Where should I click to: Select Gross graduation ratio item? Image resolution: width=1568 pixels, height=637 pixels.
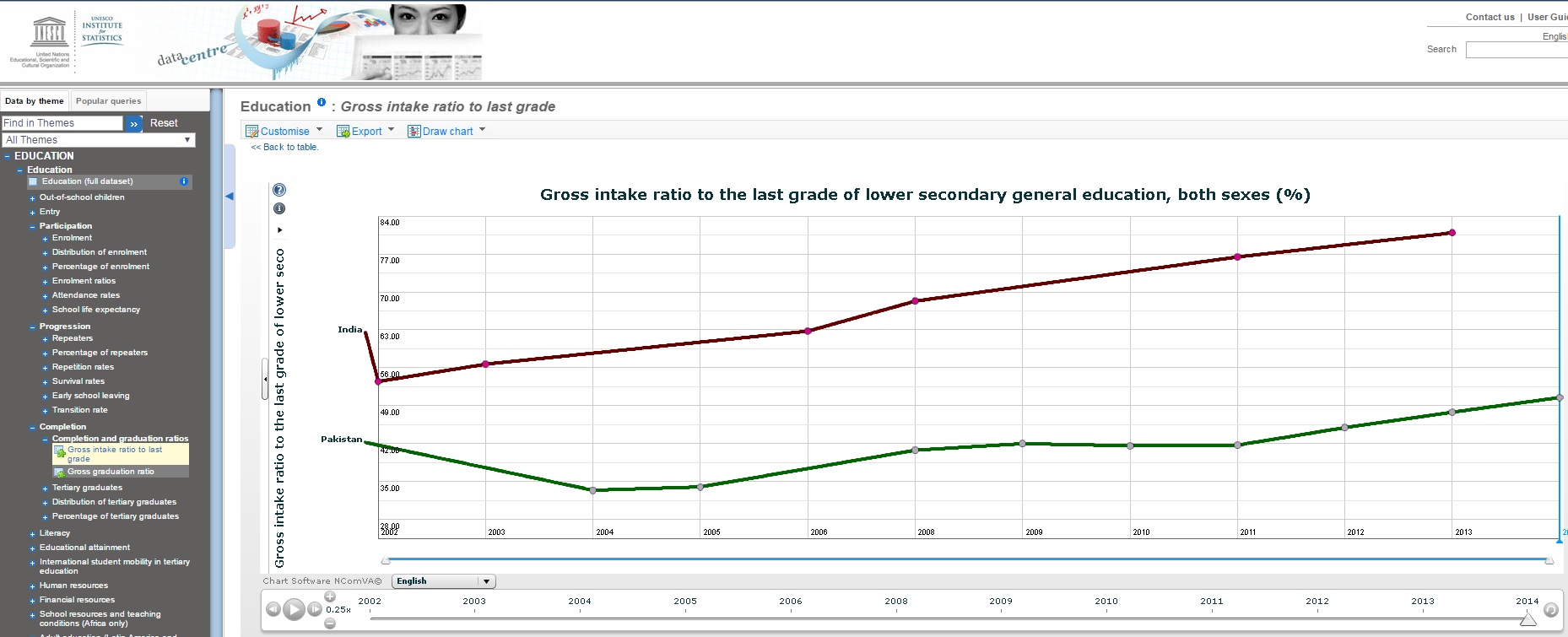point(111,472)
